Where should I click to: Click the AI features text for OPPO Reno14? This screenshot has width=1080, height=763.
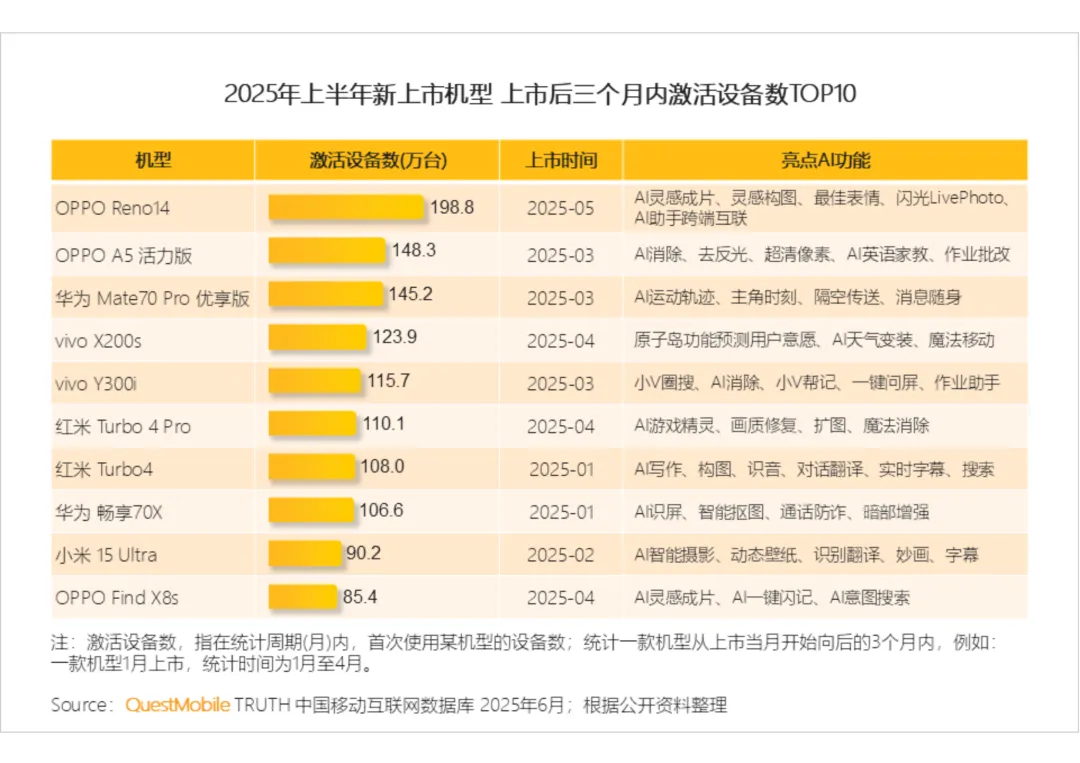[824, 208]
